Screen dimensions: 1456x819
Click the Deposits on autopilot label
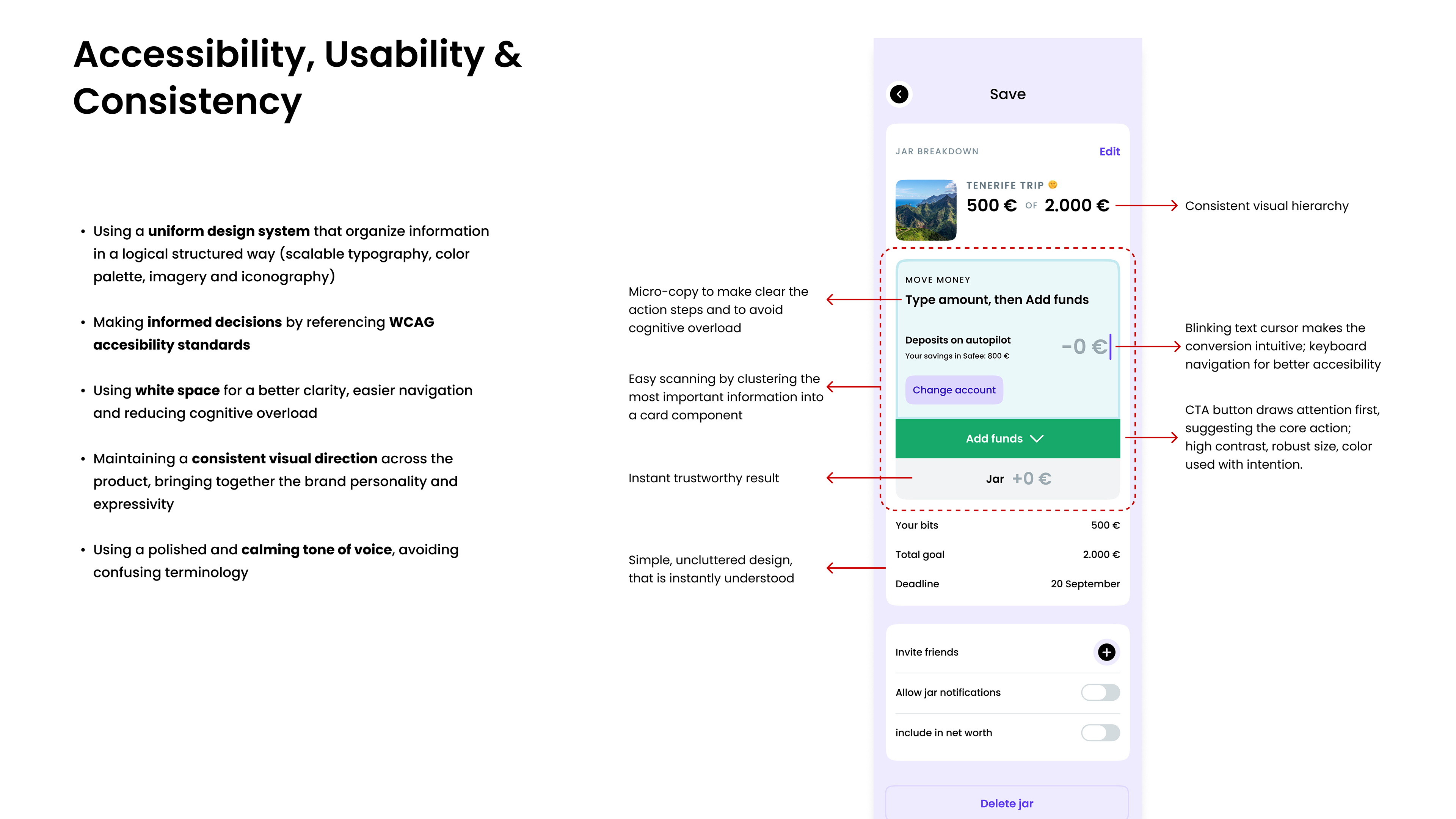[x=957, y=340]
